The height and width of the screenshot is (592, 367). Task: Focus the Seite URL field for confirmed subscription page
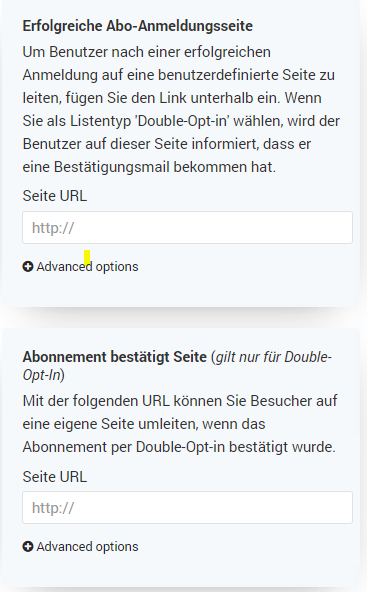point(187,507)
